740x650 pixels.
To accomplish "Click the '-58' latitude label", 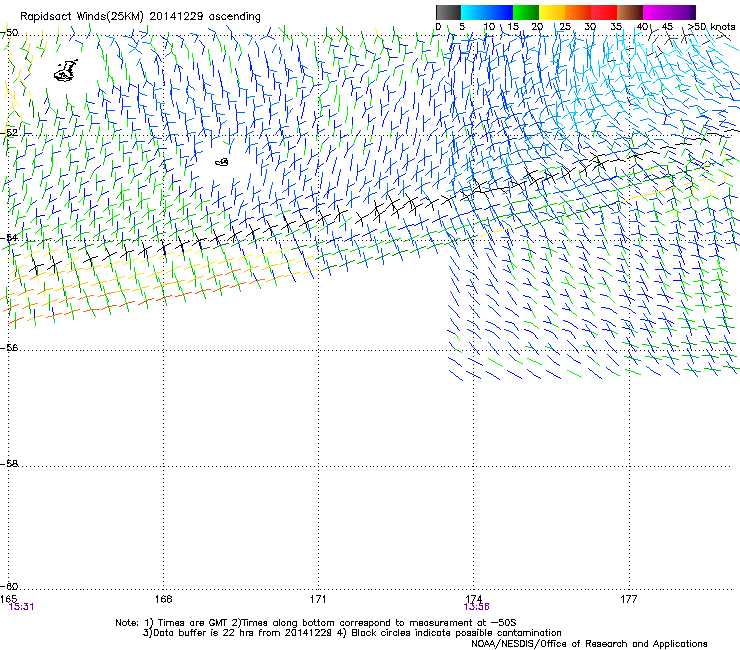I will [x=9, y=464].
